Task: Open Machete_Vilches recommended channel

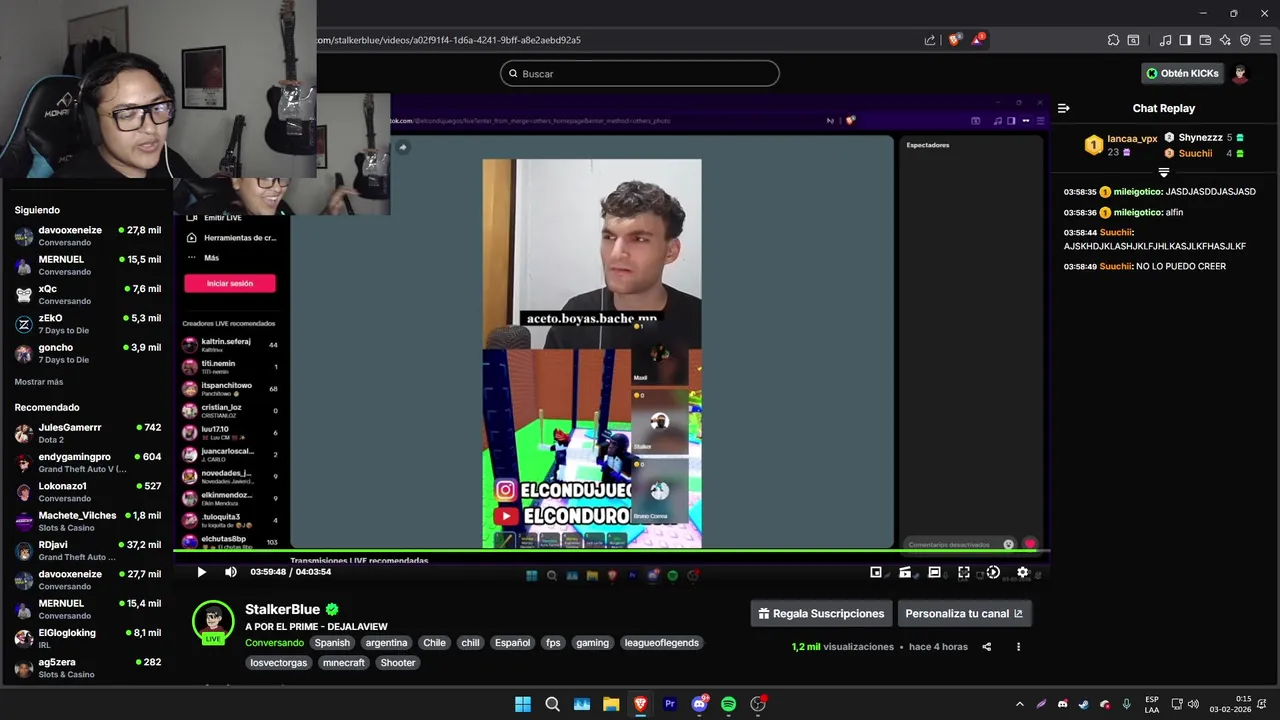Action: tap(87, 521)
